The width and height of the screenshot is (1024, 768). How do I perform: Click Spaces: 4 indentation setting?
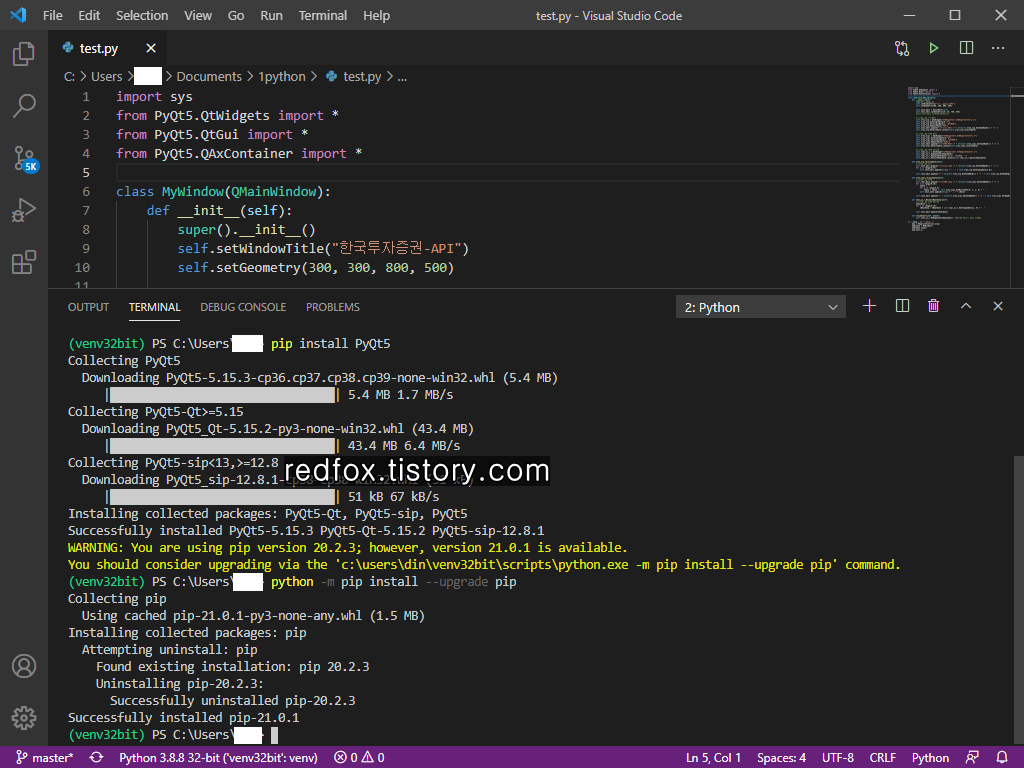coord(781,758)
